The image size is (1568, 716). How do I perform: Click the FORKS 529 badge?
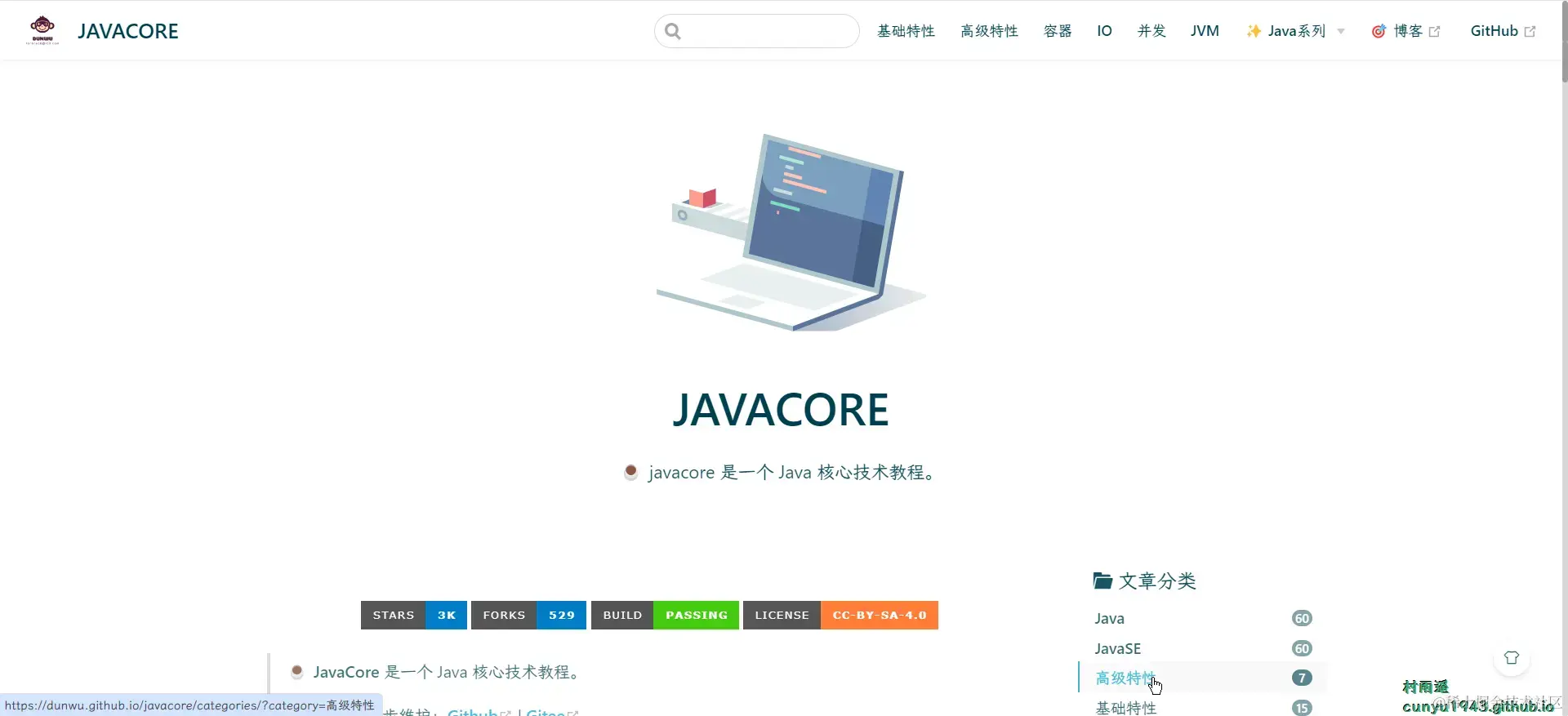[528, 615]
